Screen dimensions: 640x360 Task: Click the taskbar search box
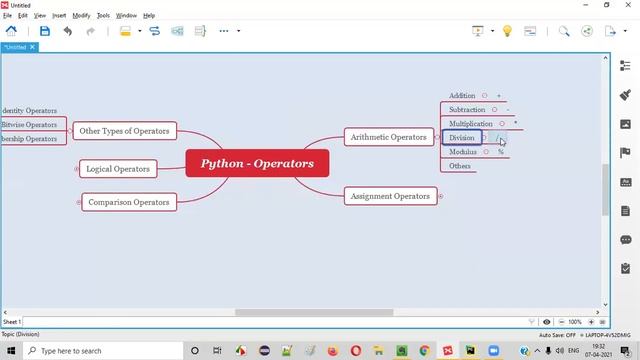pyautogui.click(x=103, y=351)
